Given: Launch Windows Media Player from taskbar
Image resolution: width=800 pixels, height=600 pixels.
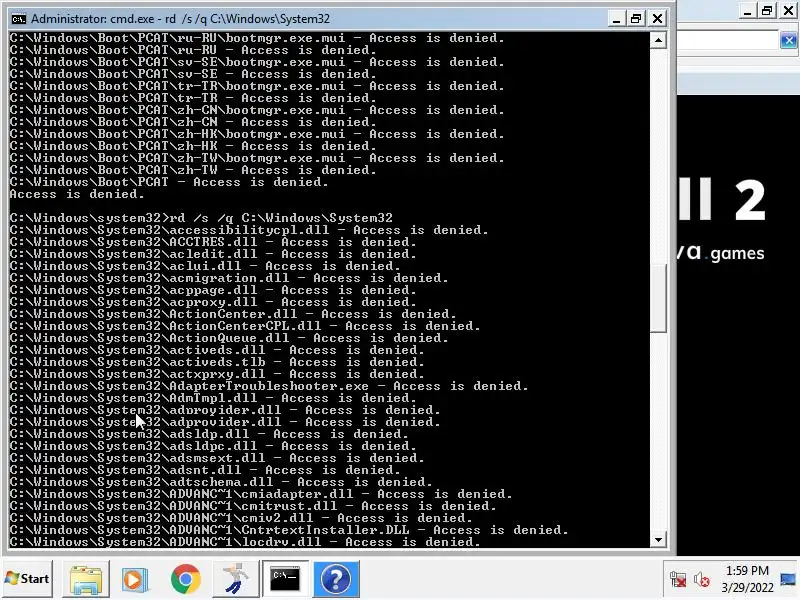Looking at the screenshot, I should click(x=135, y=579).
